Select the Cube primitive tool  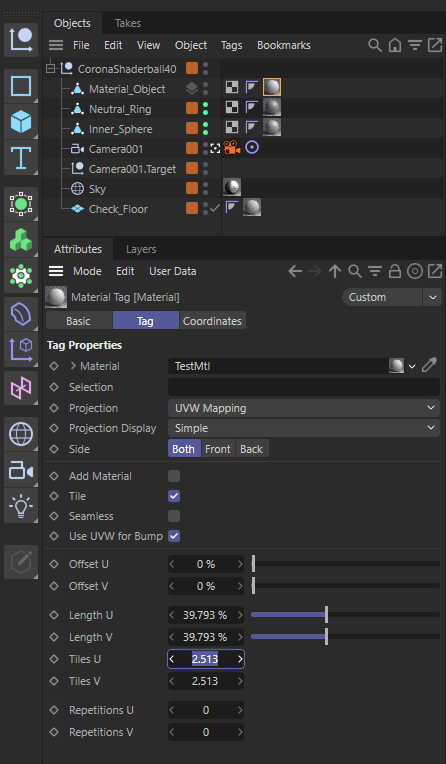point(21,122)
